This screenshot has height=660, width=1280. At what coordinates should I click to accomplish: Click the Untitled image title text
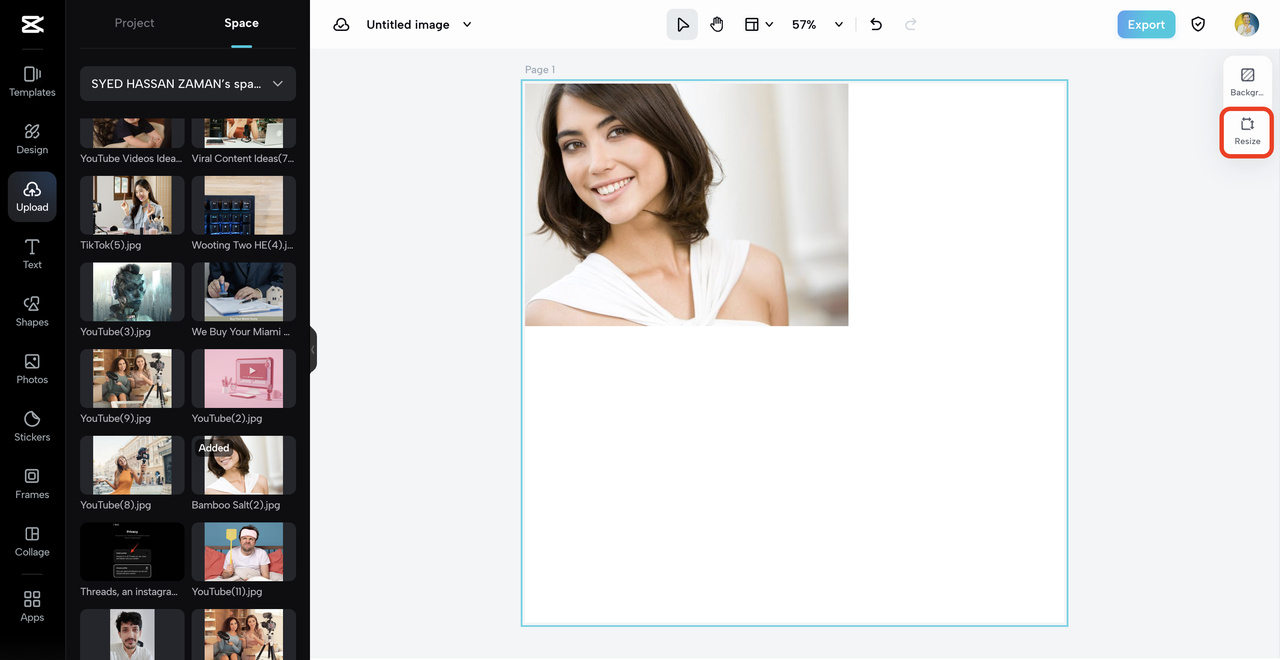[408, 24]
